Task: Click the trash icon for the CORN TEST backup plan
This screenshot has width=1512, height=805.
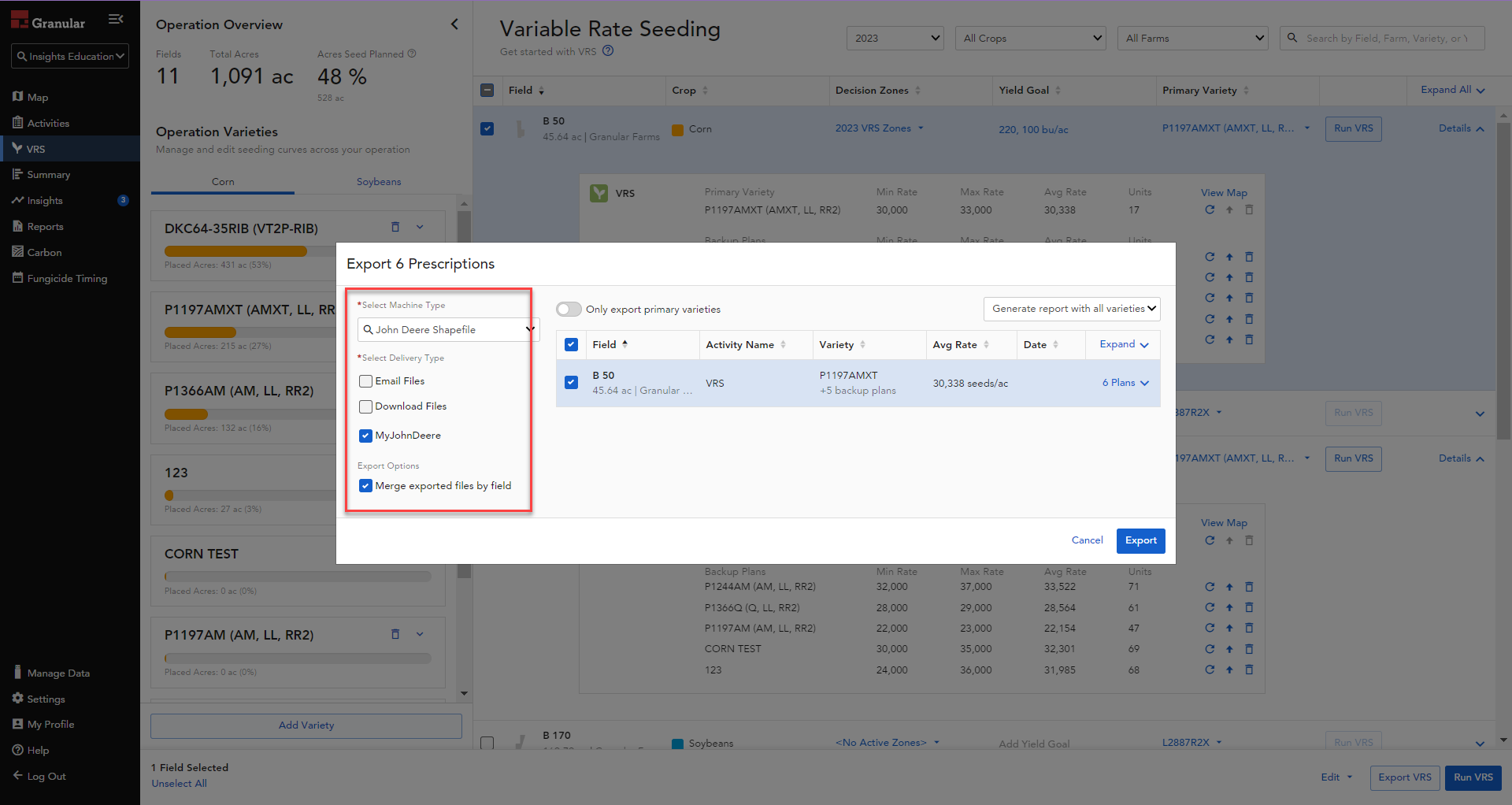Action: pyautogui.click(x=1249, y=649)
